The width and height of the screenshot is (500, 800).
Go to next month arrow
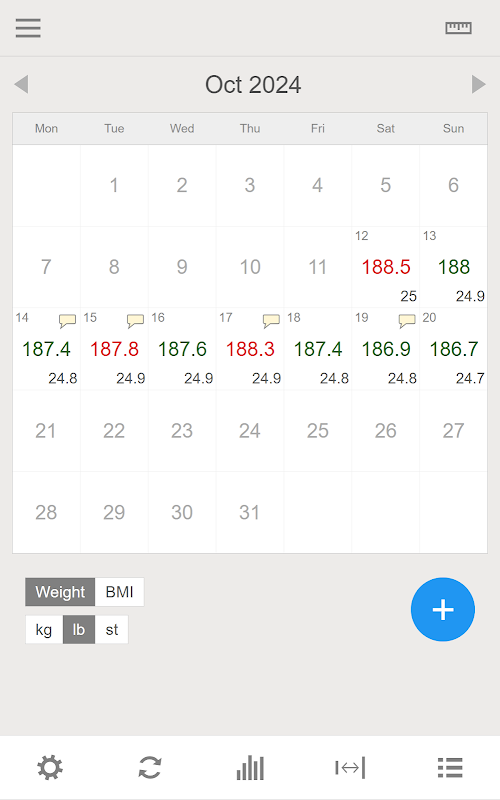(x=478, y=84)
